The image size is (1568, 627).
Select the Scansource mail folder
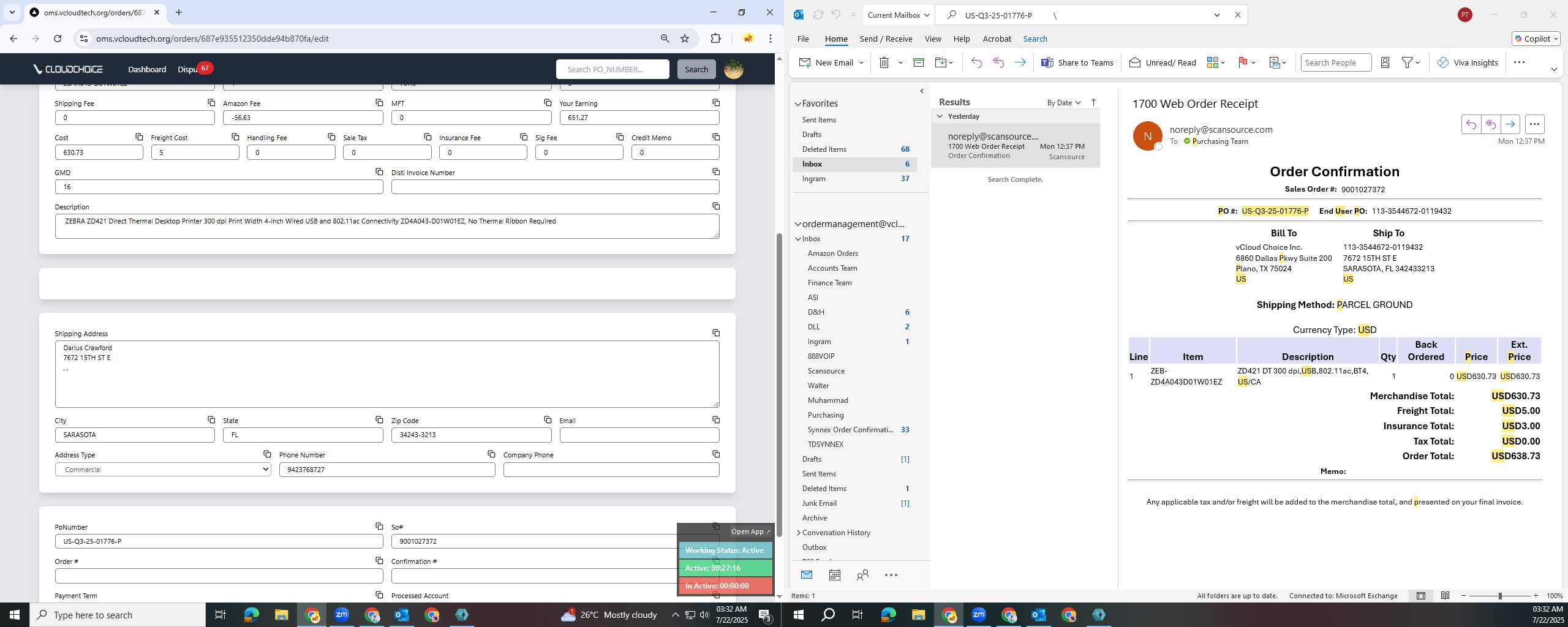[x=826, y=371]
